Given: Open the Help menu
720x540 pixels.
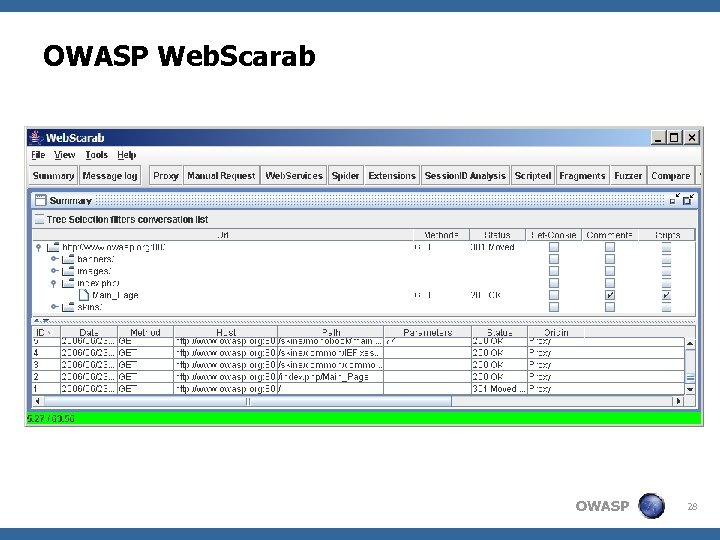Looking at the screenshot, I should [127, 155].
